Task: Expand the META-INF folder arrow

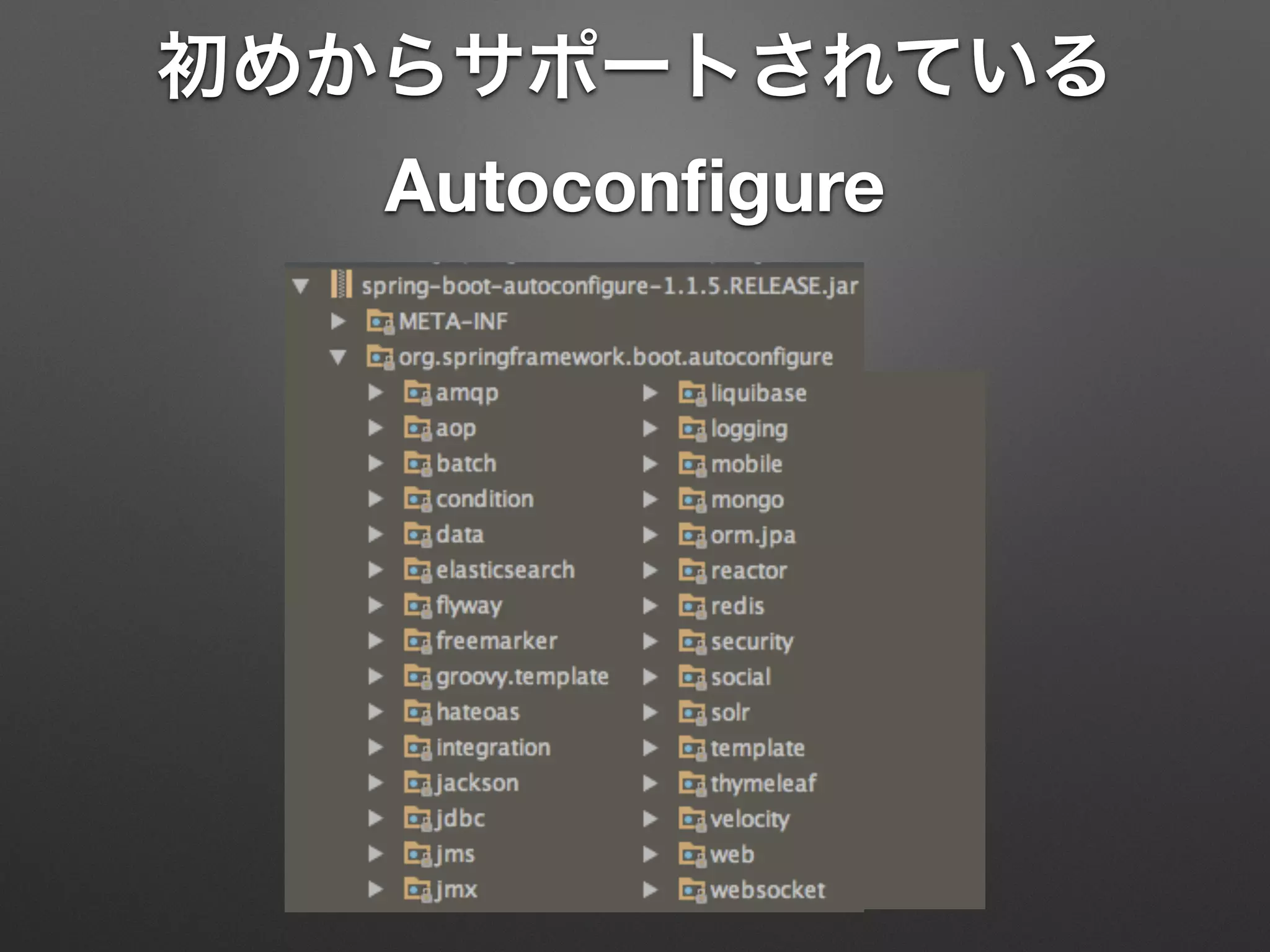Action: [338, 321]
